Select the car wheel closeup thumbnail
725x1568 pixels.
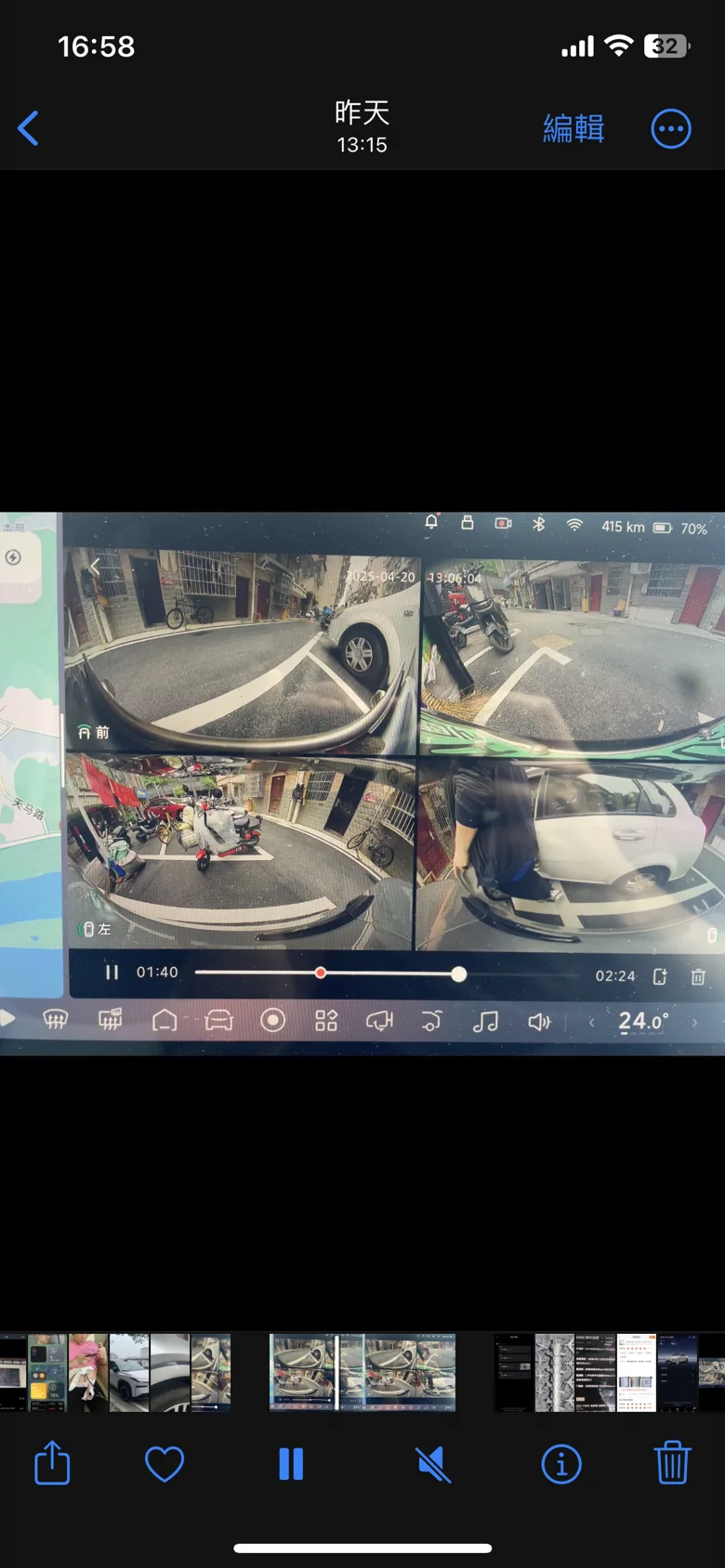tap(170, 1373)
